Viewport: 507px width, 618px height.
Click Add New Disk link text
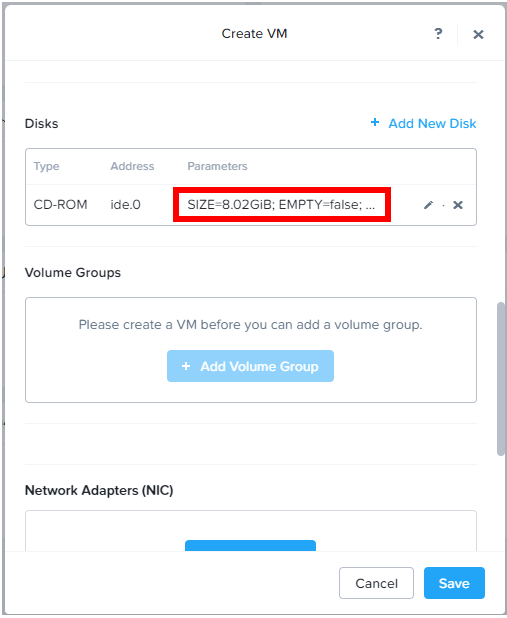point(432,123)
